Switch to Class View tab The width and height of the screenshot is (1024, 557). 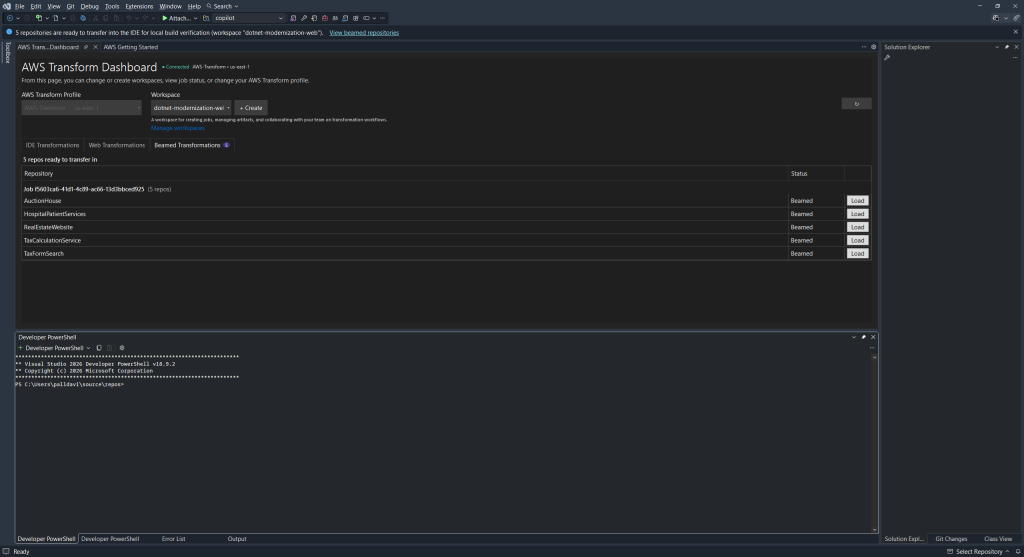[x=998, y=539]
